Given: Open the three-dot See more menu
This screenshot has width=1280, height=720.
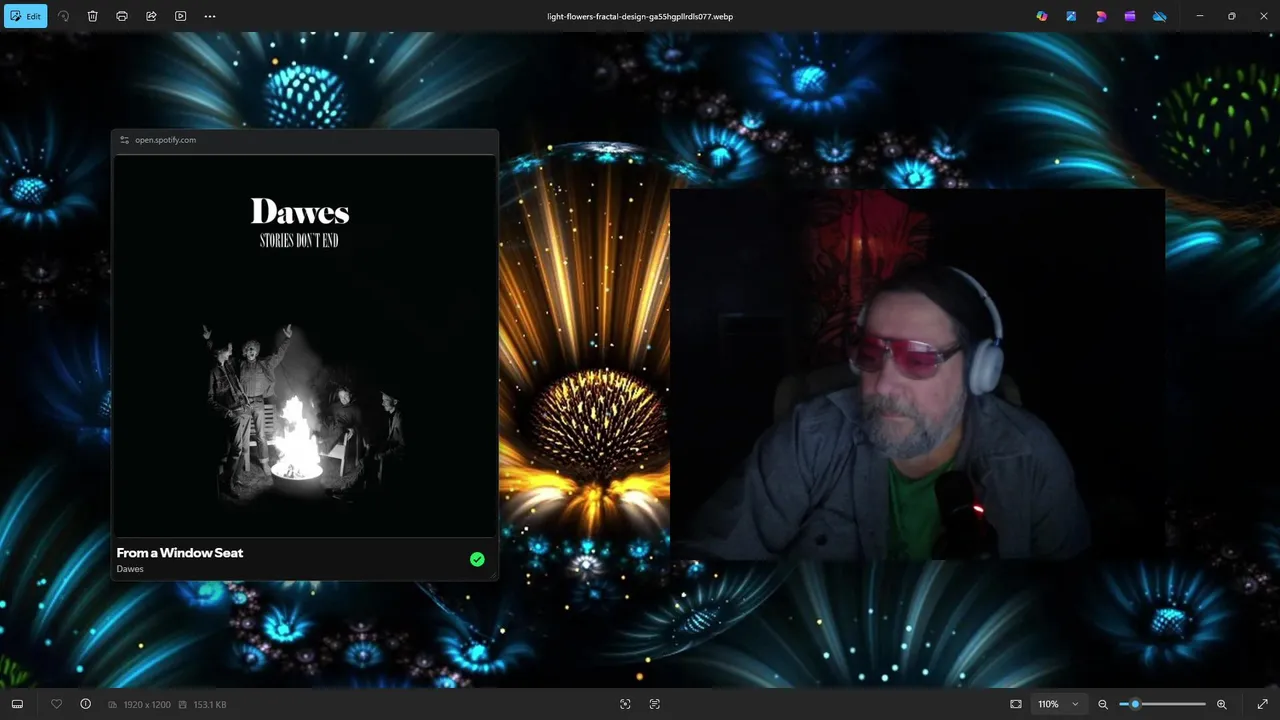Looking at the screenshot, I should click(x=209, y=16).
